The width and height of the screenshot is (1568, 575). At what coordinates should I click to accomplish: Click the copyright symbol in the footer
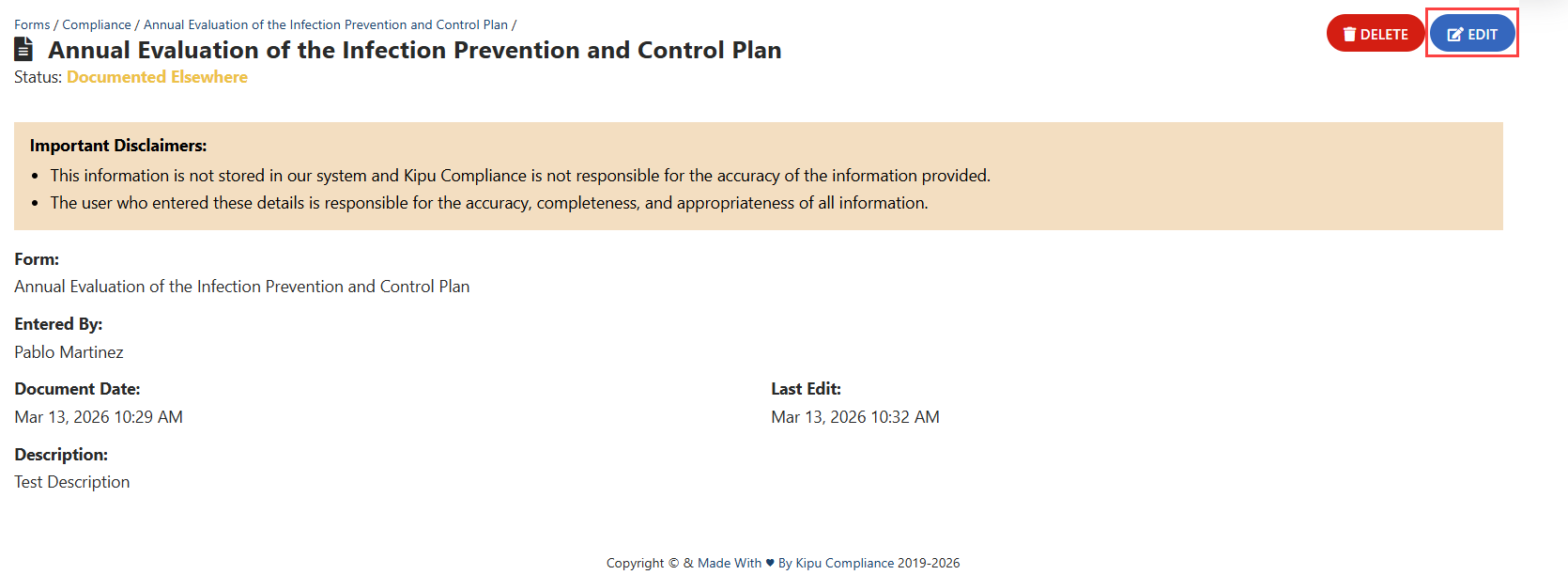(x=673, y=563)
